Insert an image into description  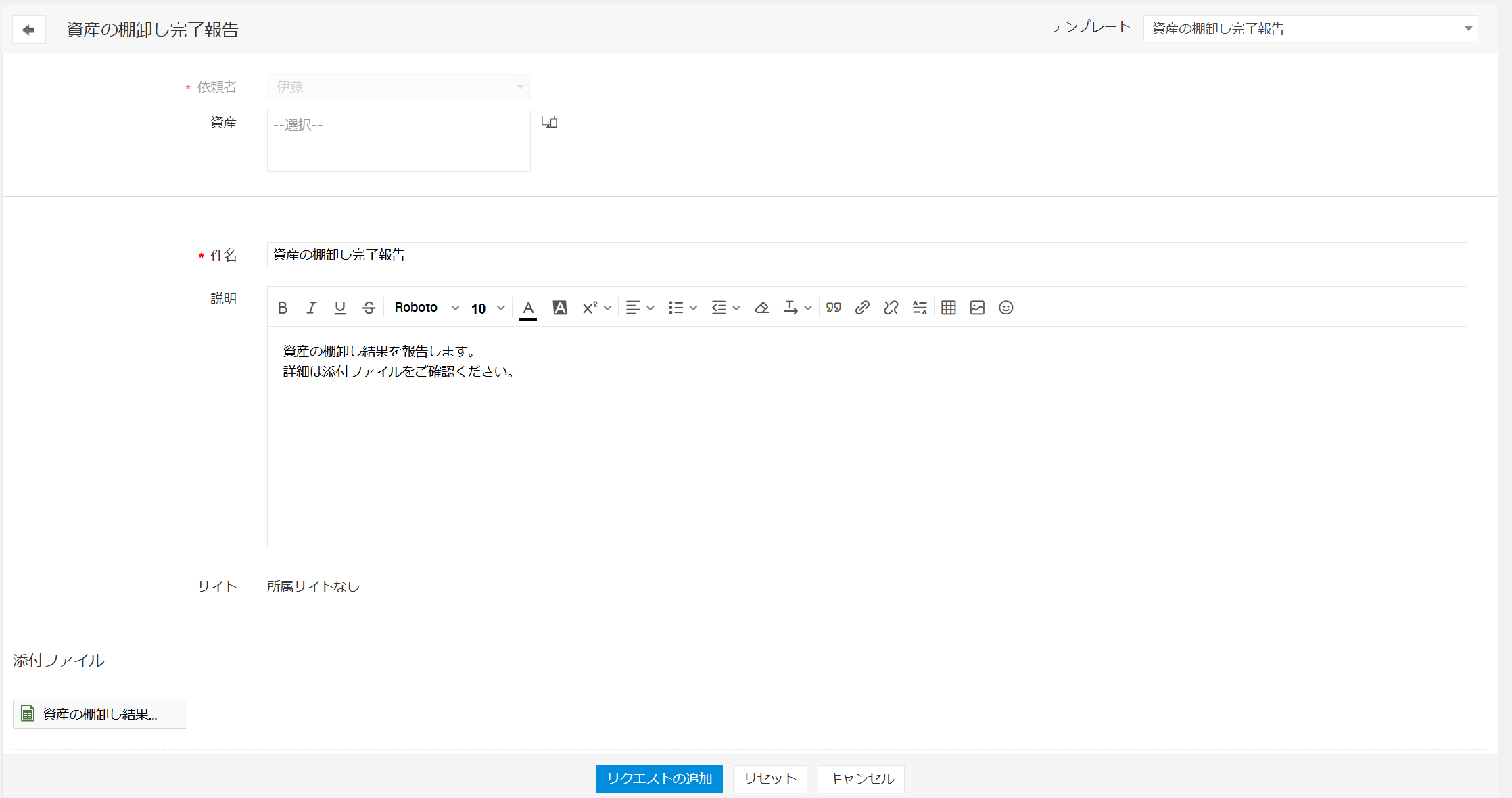(x=977, y=308)
